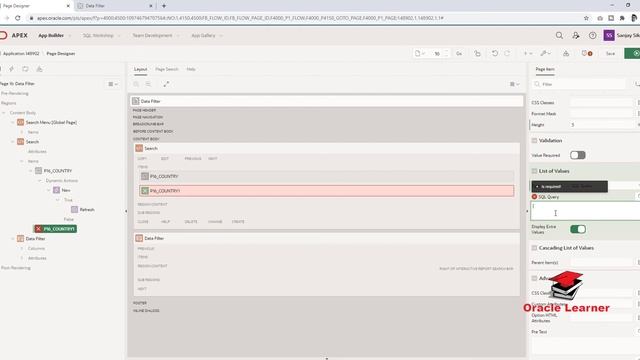Screen dimensions: 640x360
Task: Collapse the Validation section
Action: 534,140
